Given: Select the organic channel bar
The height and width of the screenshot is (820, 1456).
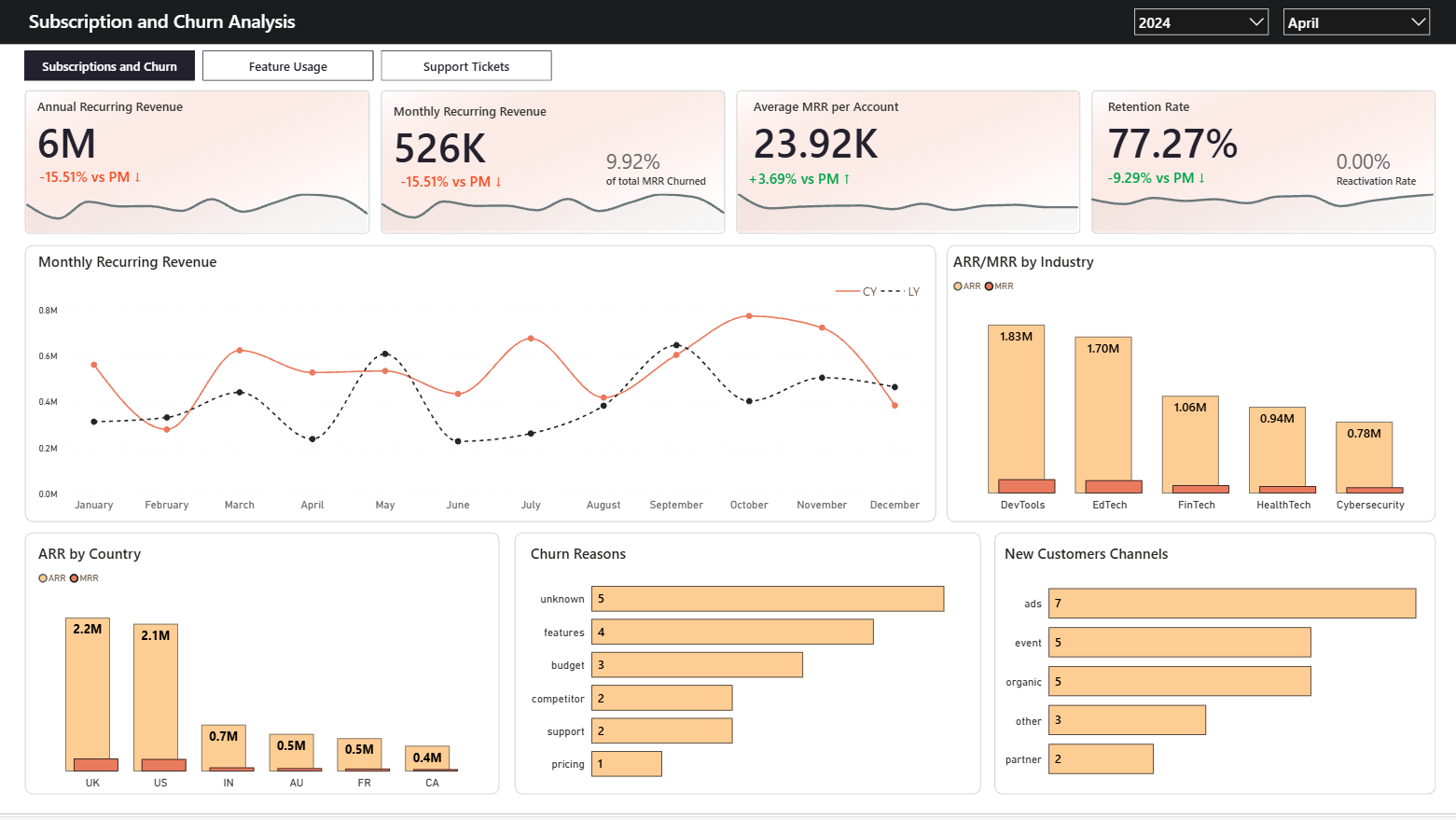Looking at the screenshot, I should tap(1180, 681).
